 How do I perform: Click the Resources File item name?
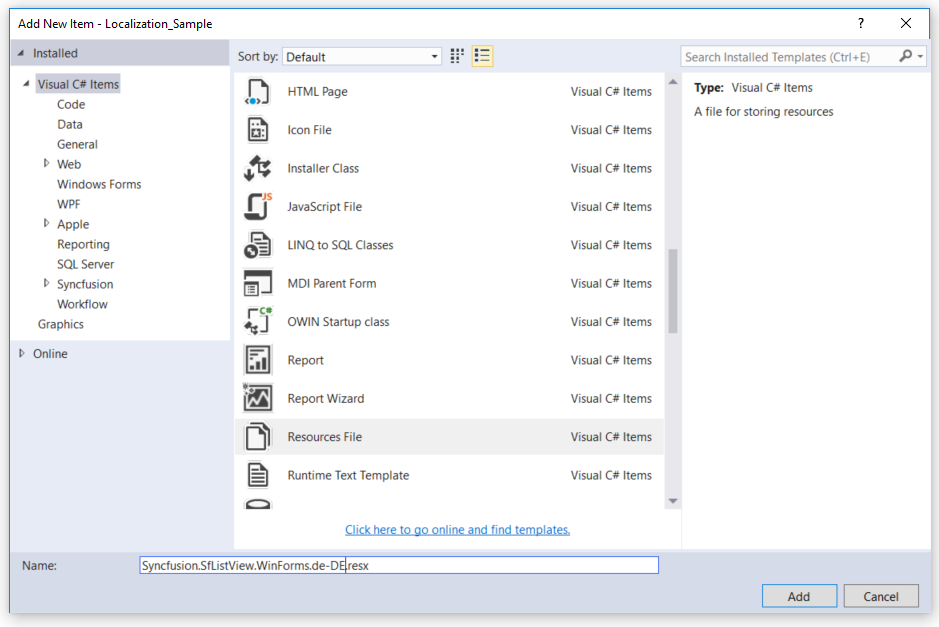tap(325, 437)
